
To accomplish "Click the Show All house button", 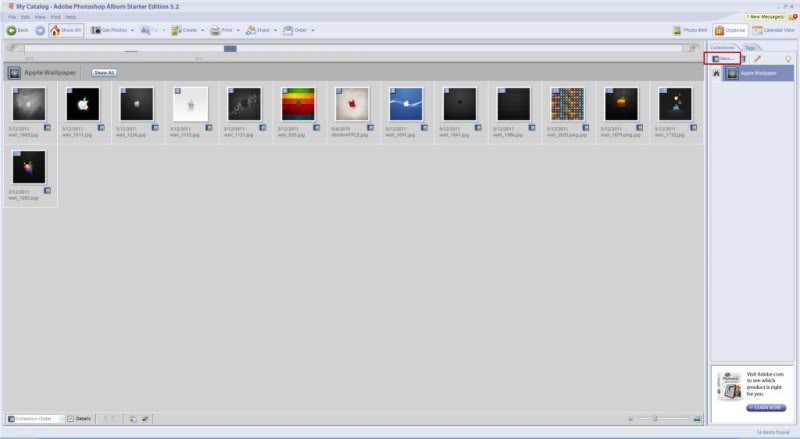I will tap(66, 30).
